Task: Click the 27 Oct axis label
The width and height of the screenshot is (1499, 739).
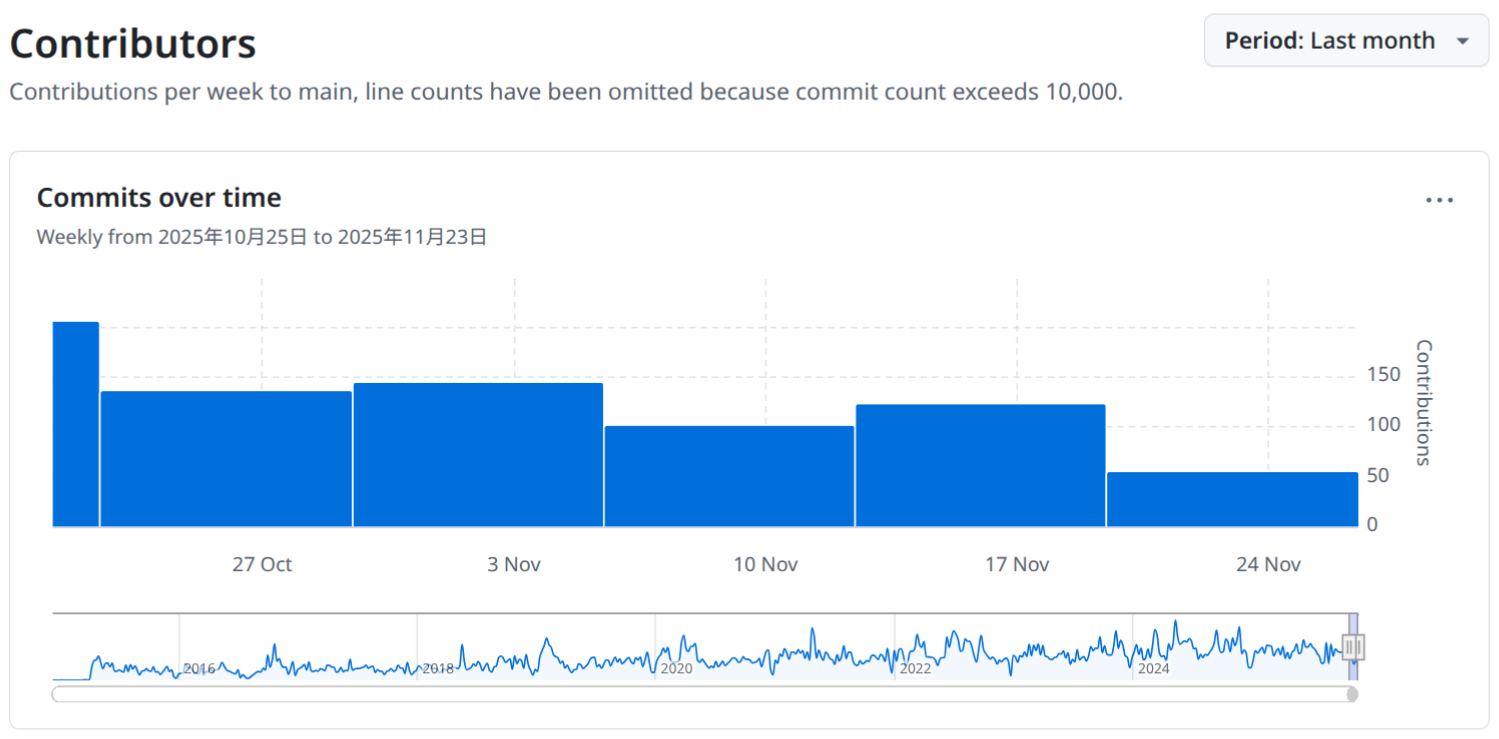Action: coord(260,564)
